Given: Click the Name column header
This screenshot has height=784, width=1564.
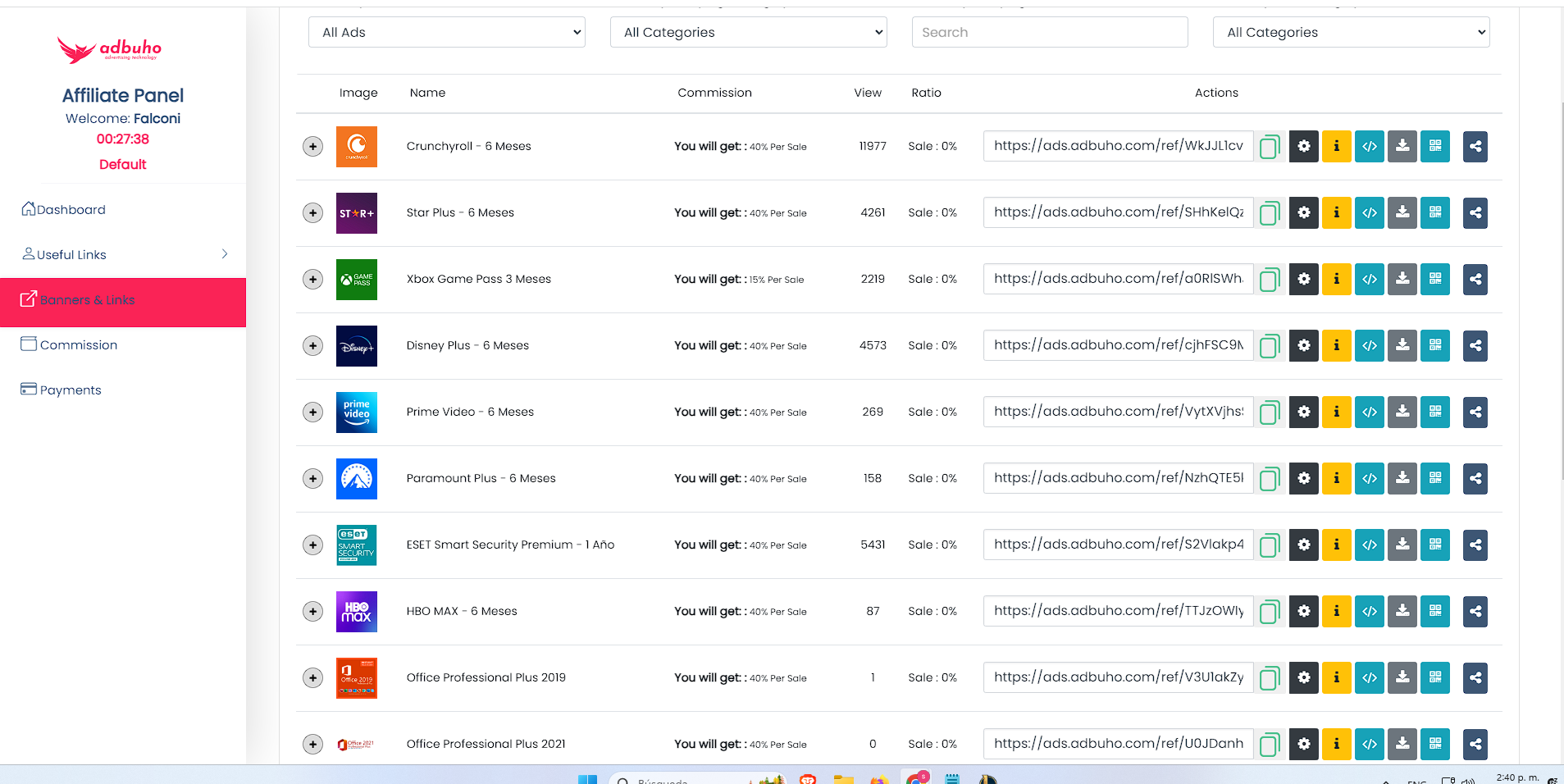Looking at the screenshot, I should click(427, 93).
